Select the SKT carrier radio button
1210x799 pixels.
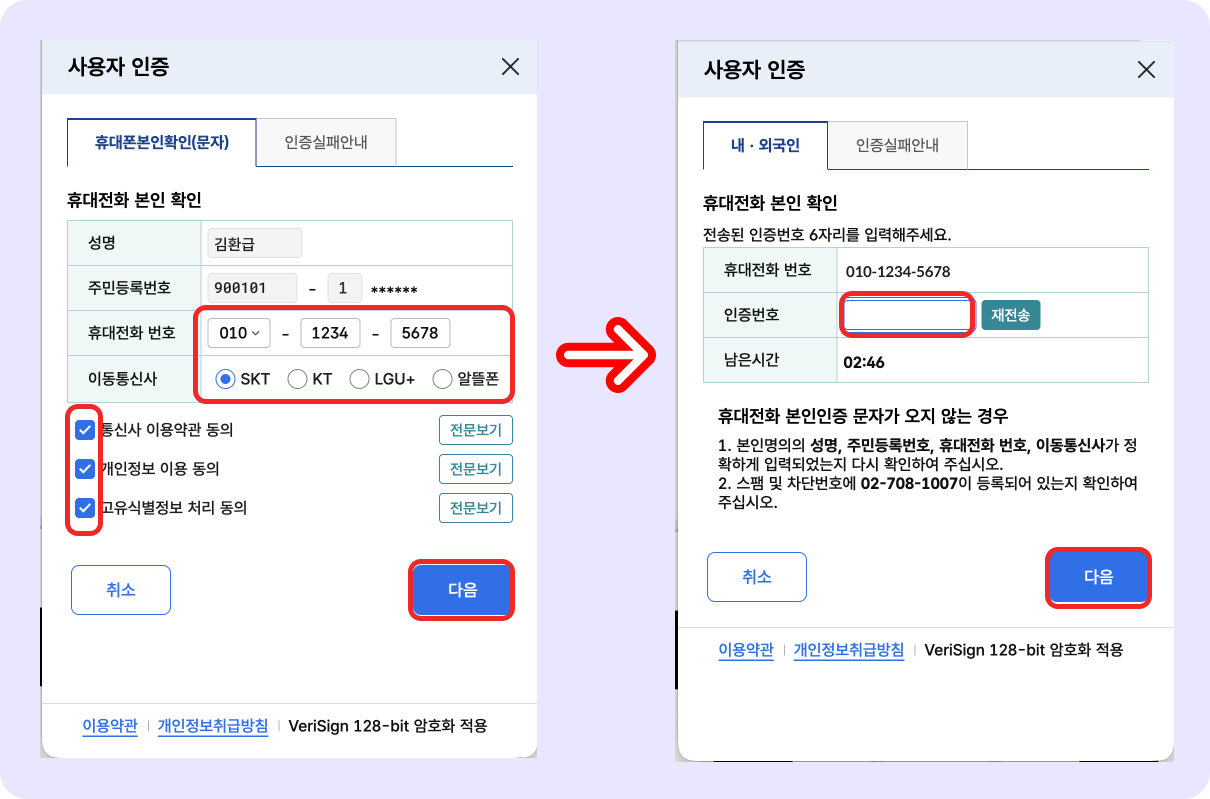pos(227,380)
